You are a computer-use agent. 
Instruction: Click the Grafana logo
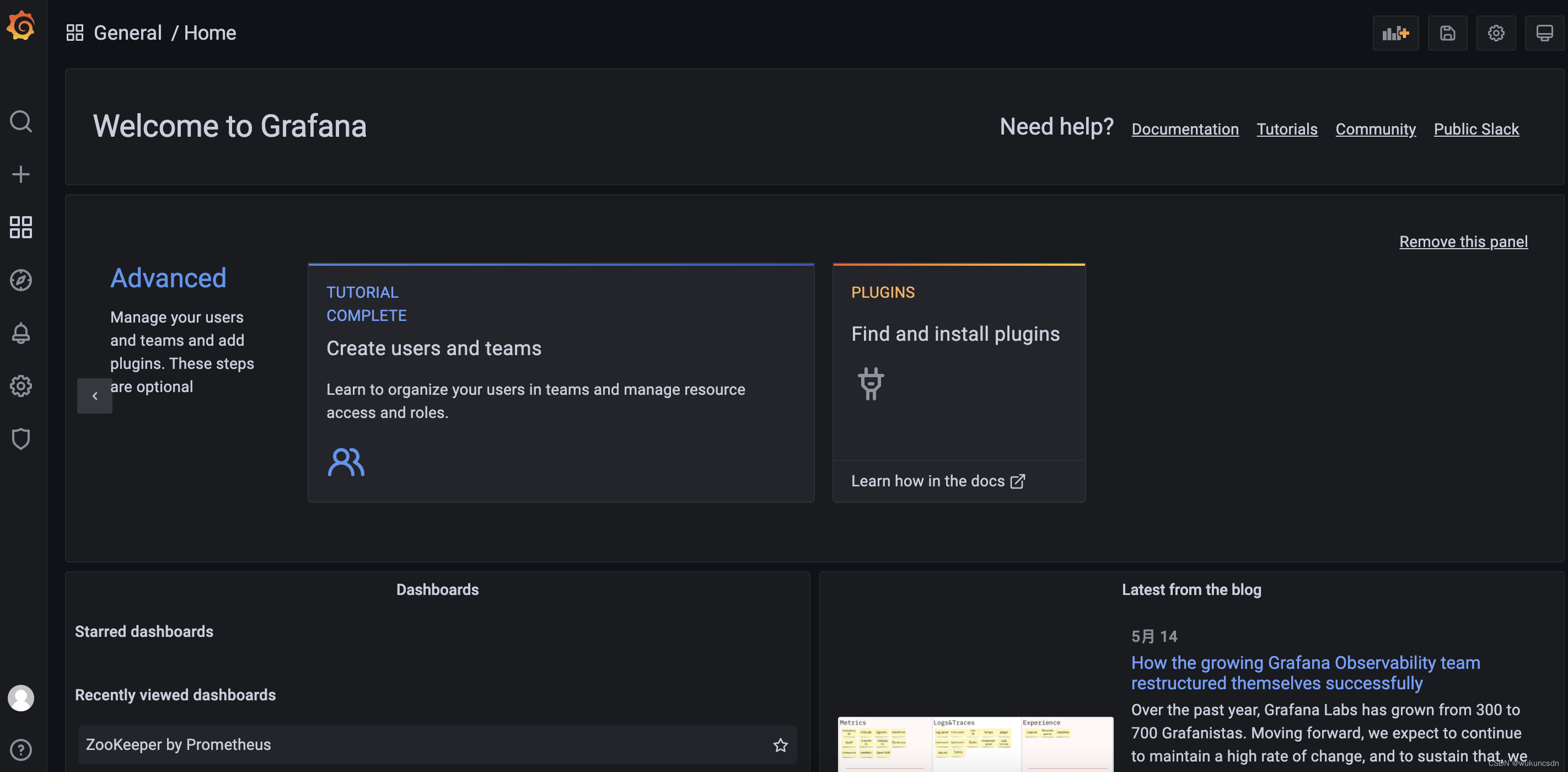click(x=21, y=25)
